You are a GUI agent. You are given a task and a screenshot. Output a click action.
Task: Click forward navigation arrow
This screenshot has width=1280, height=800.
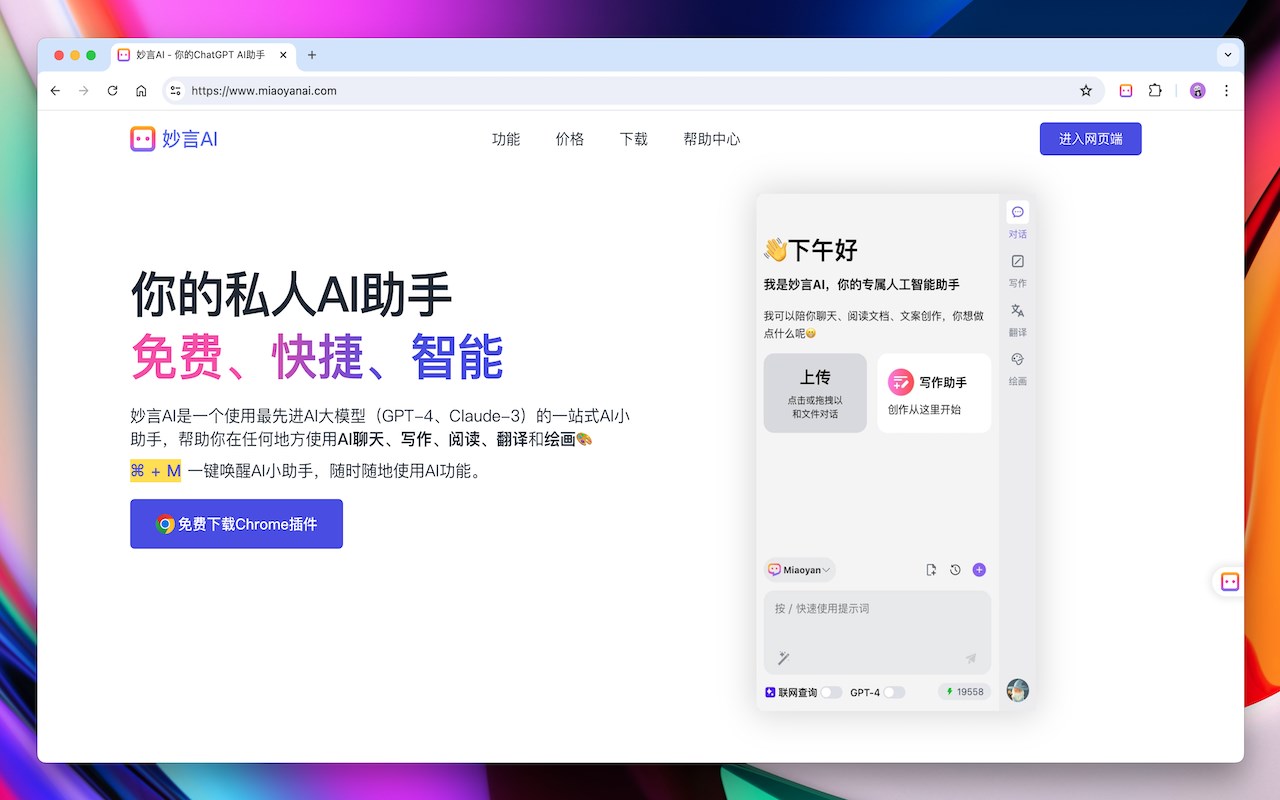pos(83,90)
